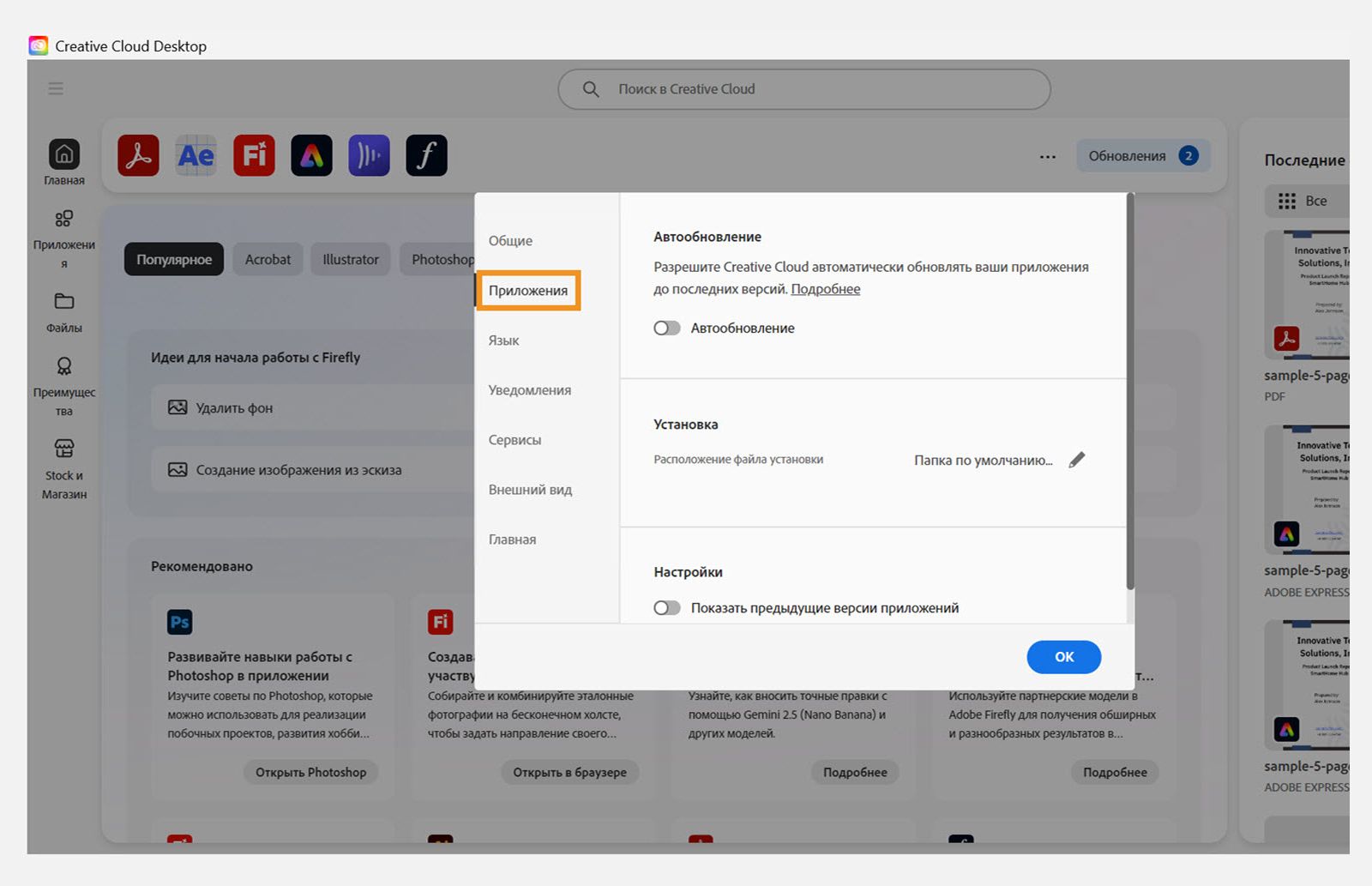Open the Adobe Fonts f icon

tap(426, 155)
